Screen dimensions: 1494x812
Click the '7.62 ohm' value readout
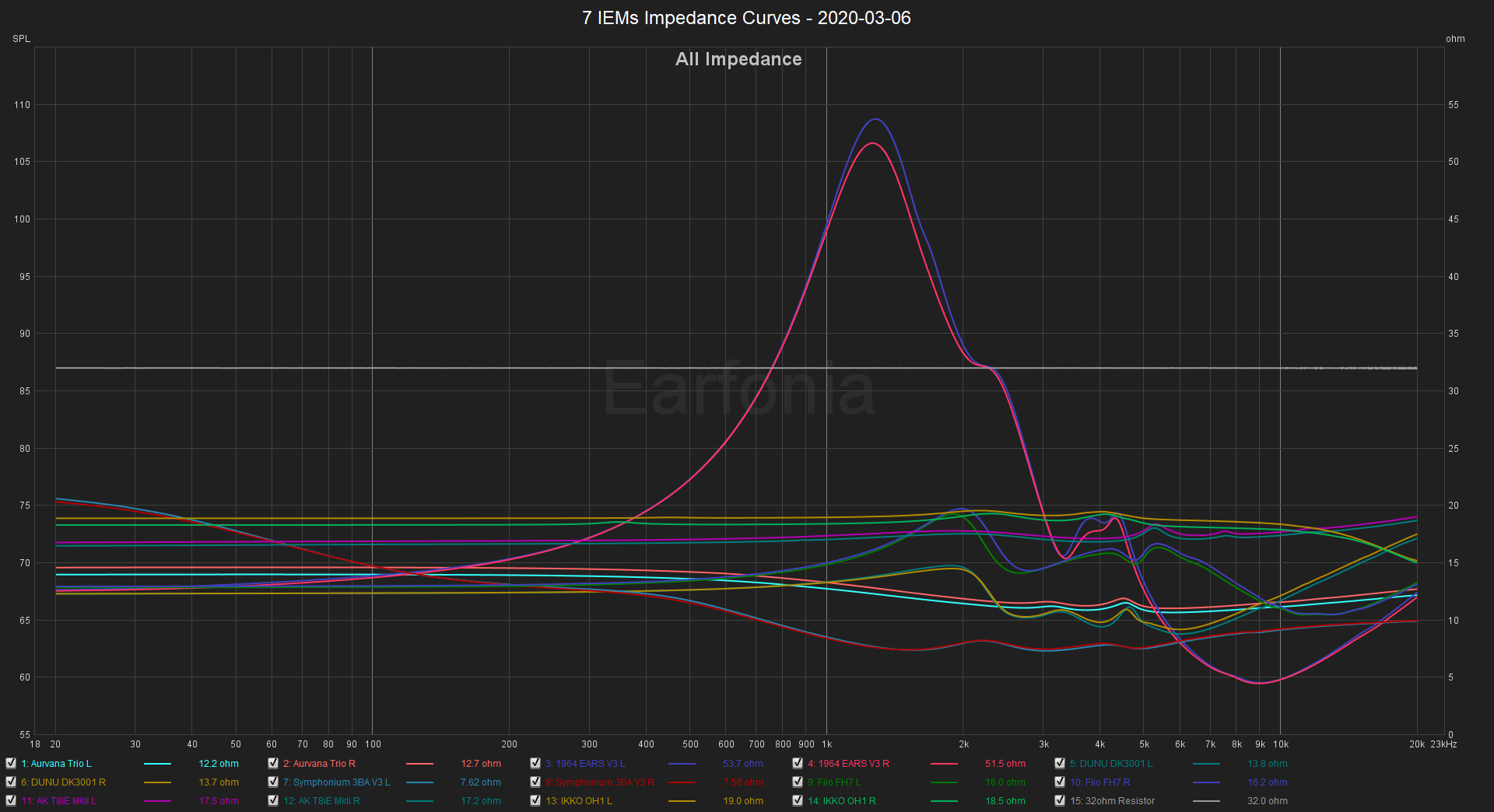coord(481,782)
